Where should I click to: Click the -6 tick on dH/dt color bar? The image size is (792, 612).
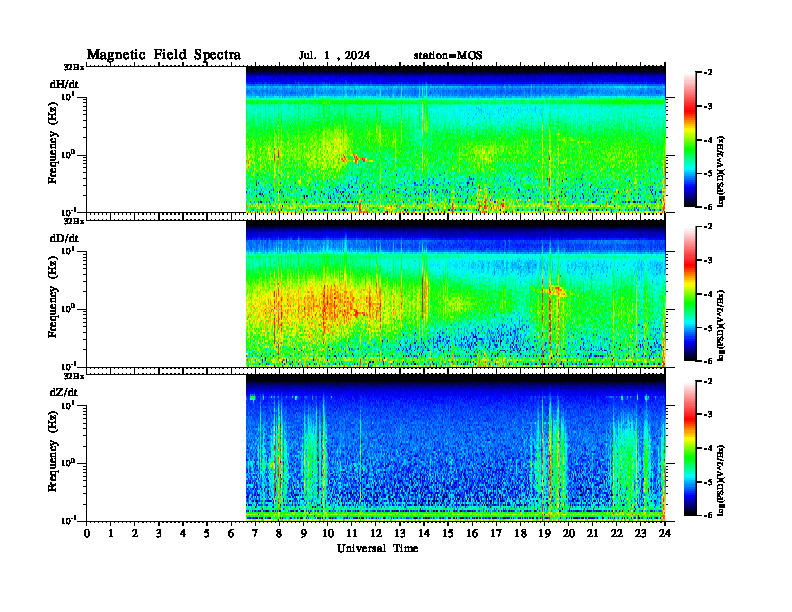pos(708,207)
